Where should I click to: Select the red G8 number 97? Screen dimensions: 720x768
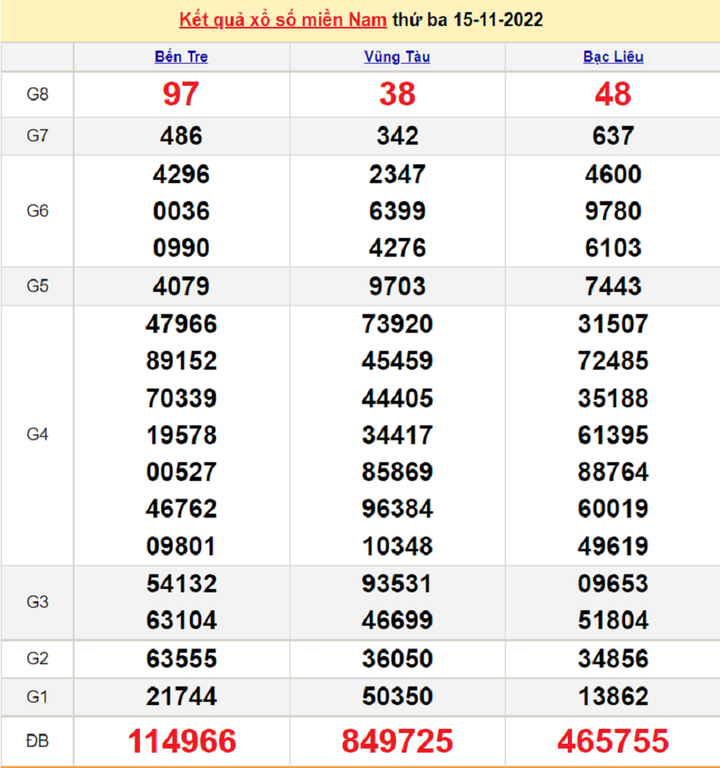click(x=181, y=94)
